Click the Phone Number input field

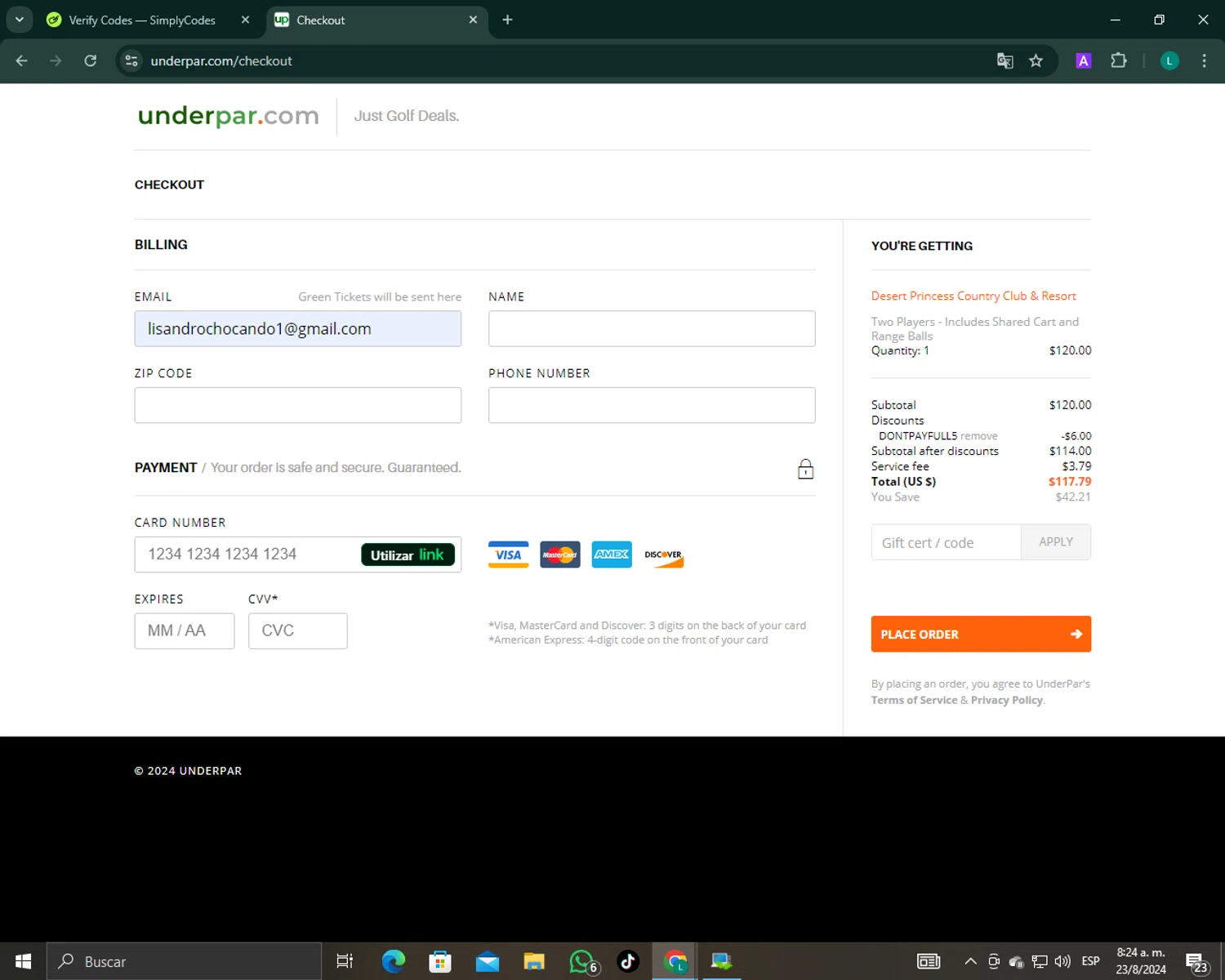point(652,405)
